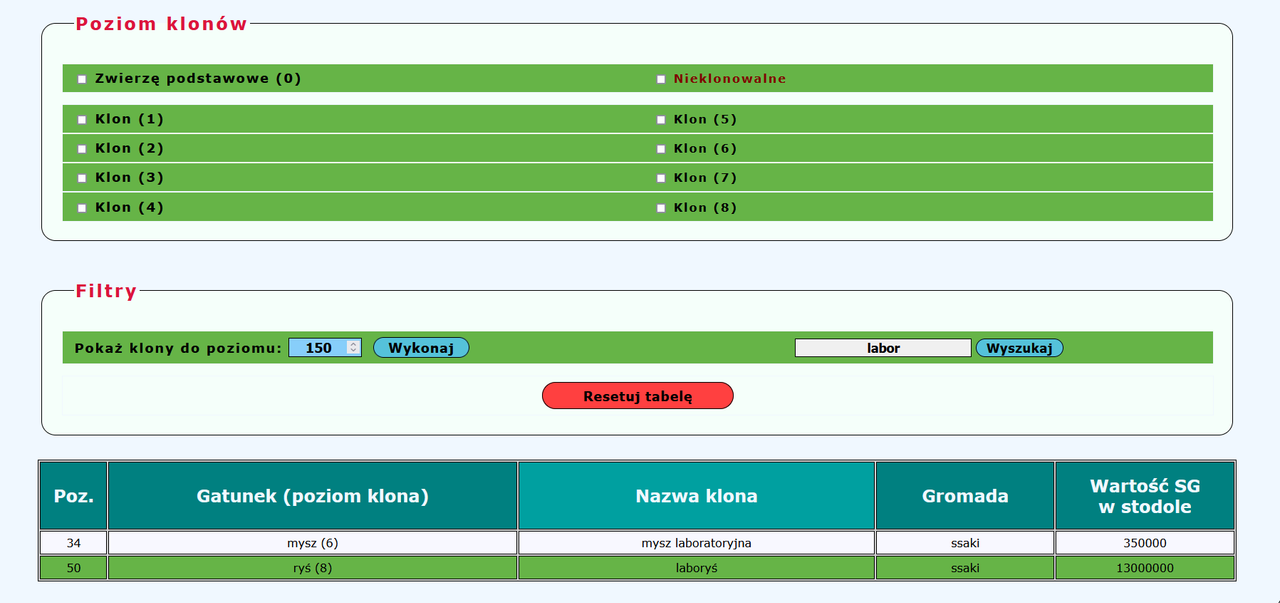
Task: Click the Wykonaj button
Action: pyautogui.click(x=421, y=348)
